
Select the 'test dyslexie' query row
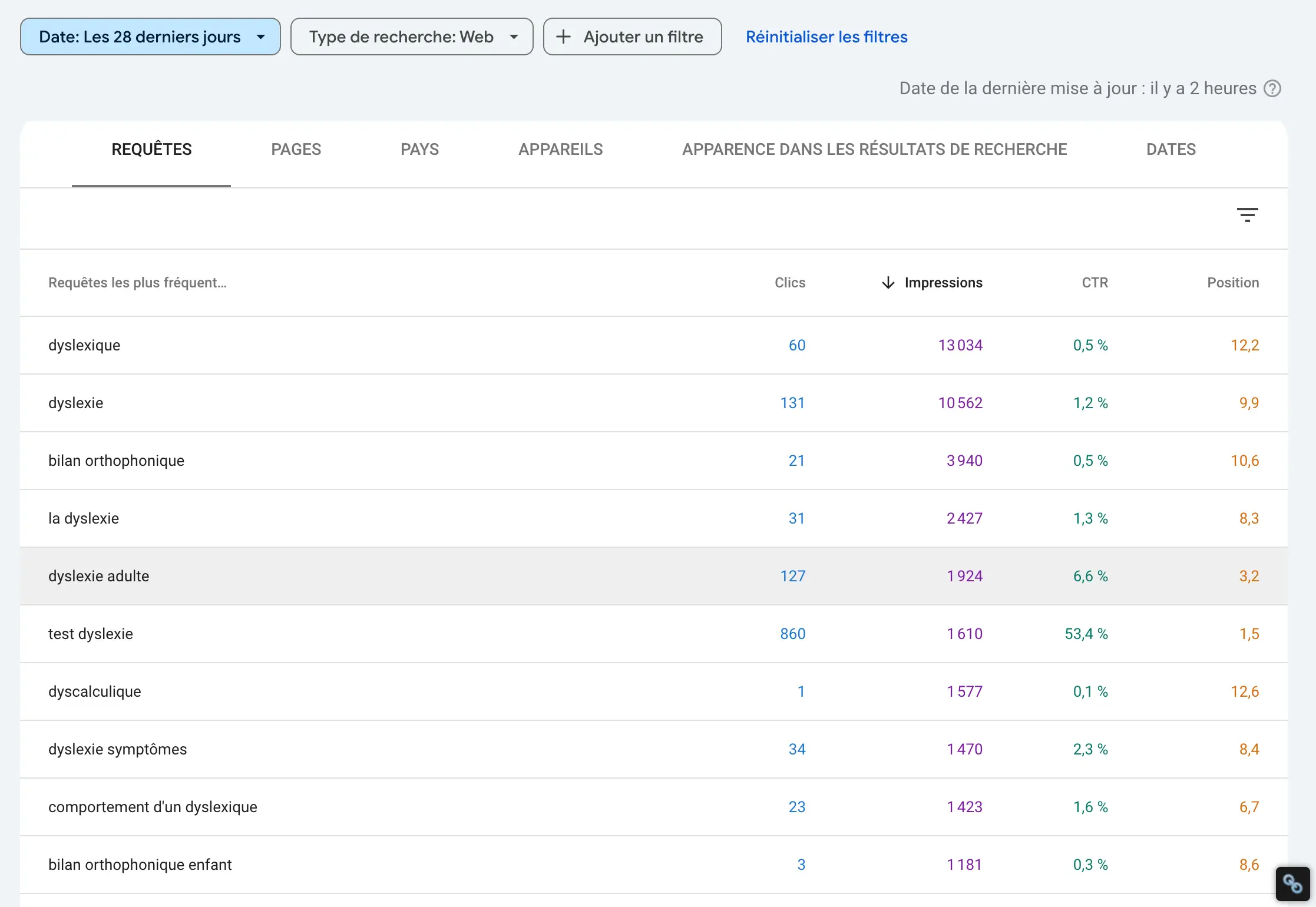pyautogui.click(x=91, y=634)
